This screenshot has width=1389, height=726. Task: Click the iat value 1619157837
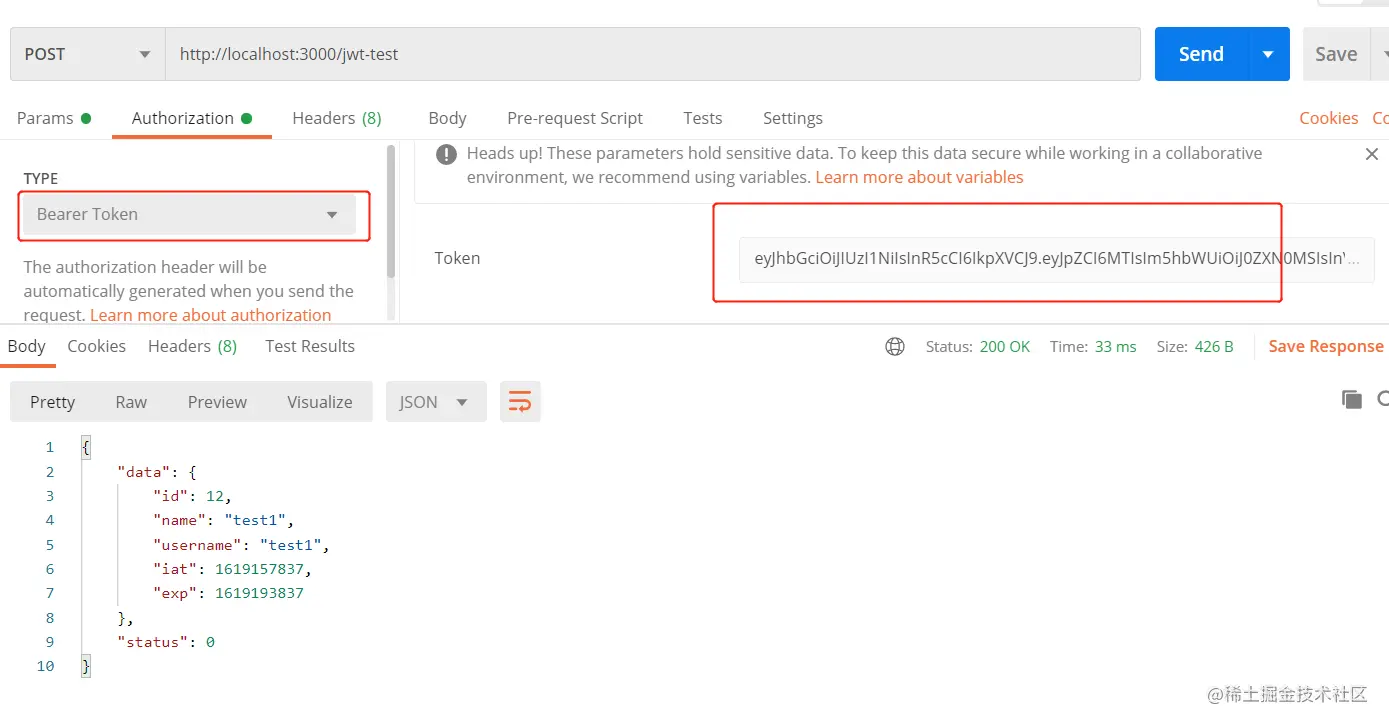point(261,569)
